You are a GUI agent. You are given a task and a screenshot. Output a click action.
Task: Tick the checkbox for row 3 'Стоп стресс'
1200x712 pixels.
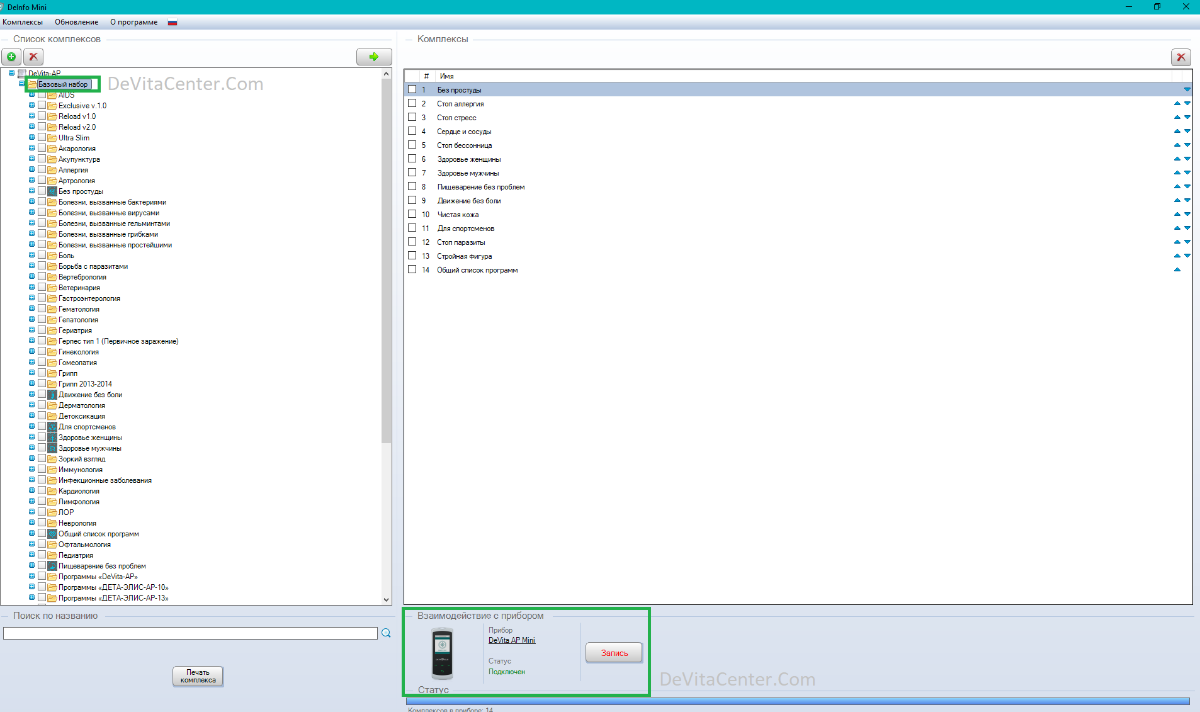tap(411, 118)
